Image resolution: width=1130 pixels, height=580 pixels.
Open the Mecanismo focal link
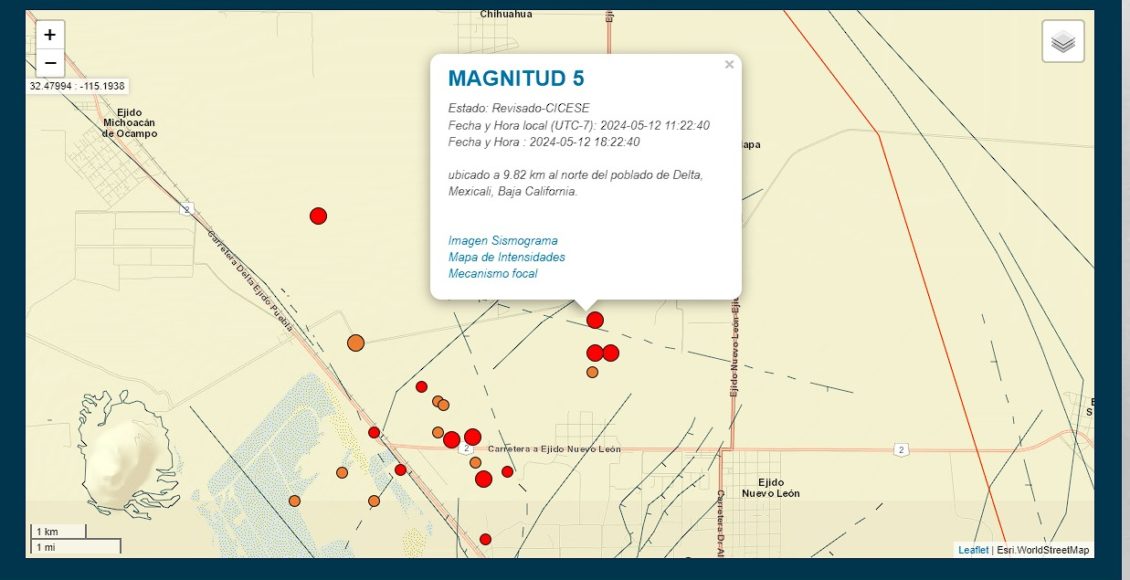tap(492, 273)
